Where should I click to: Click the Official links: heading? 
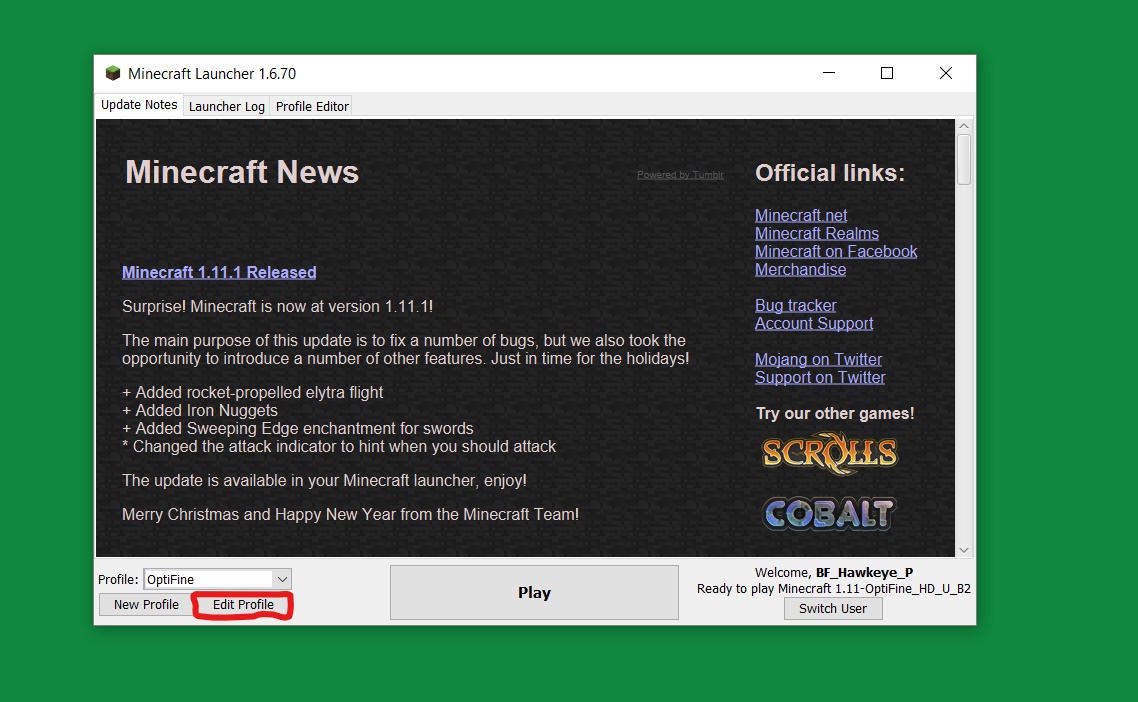point(830,174)
